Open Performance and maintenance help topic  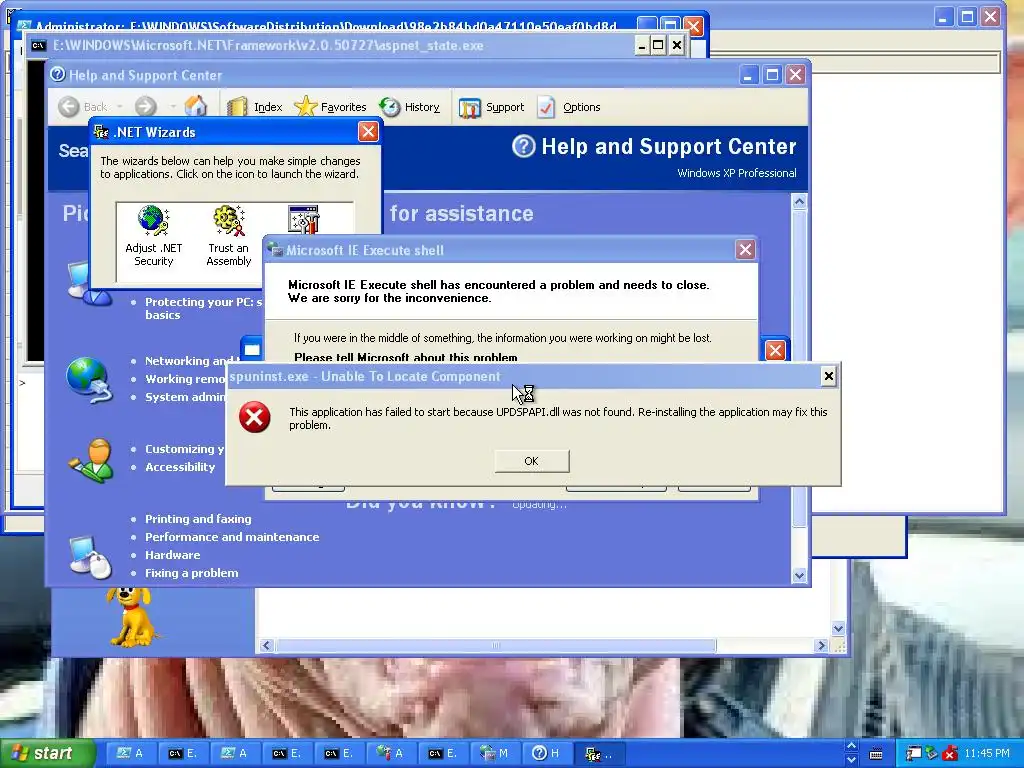pos(232,537)
